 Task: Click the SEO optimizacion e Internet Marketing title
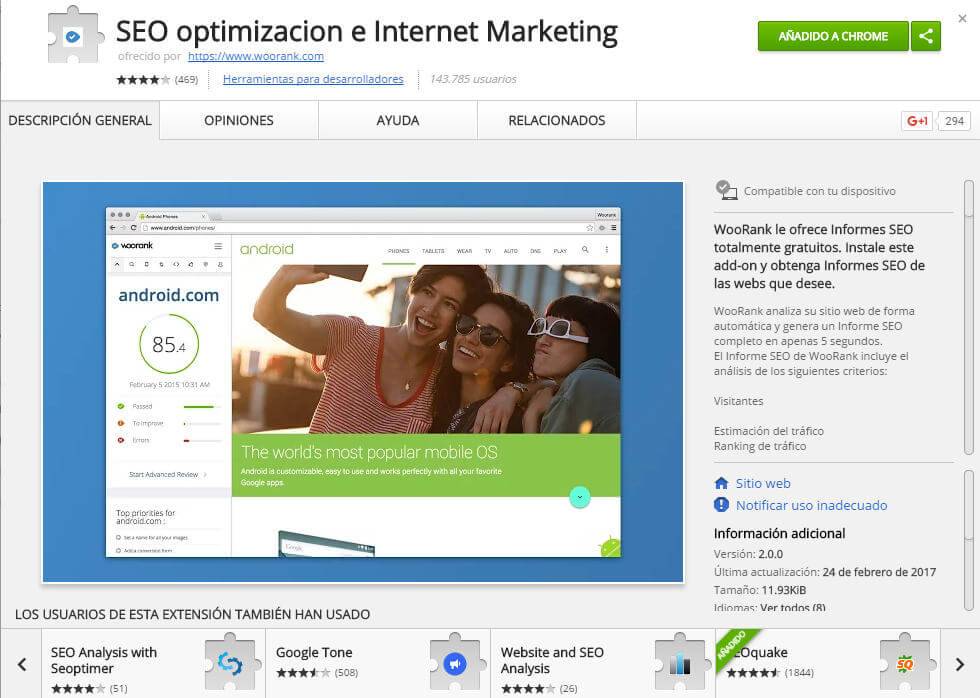pyautogui.click(x=367, y=31)
